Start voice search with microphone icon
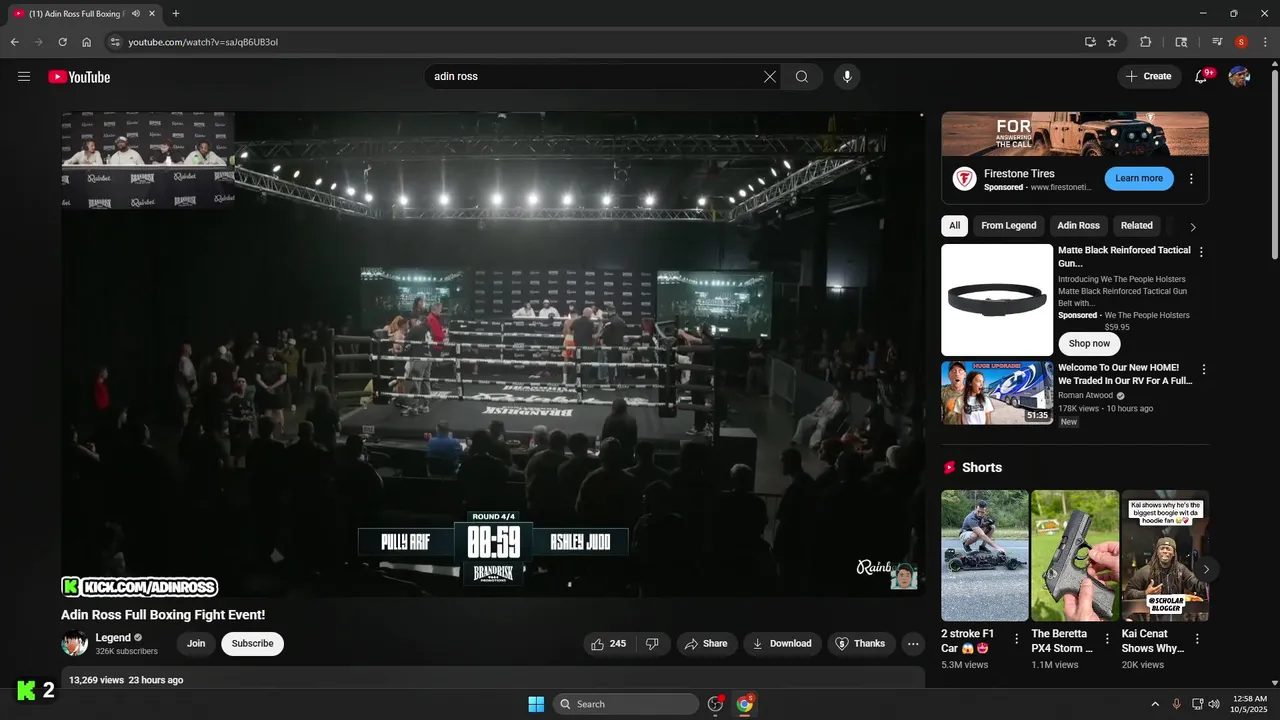Viewport: 1280px width, 720px height. pyautogui.click(x=847, y=77)
